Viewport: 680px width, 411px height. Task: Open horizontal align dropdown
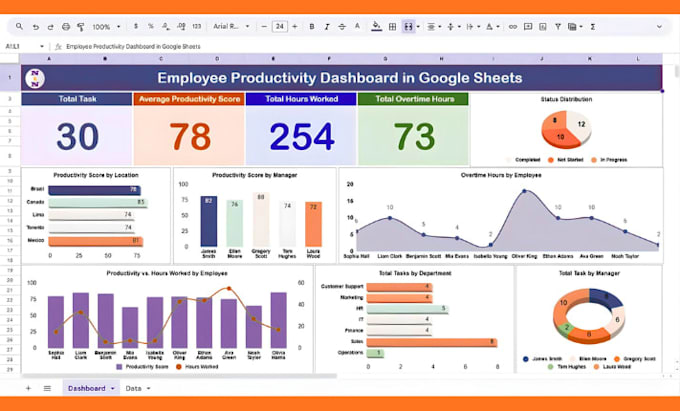[x=434, y=26]
